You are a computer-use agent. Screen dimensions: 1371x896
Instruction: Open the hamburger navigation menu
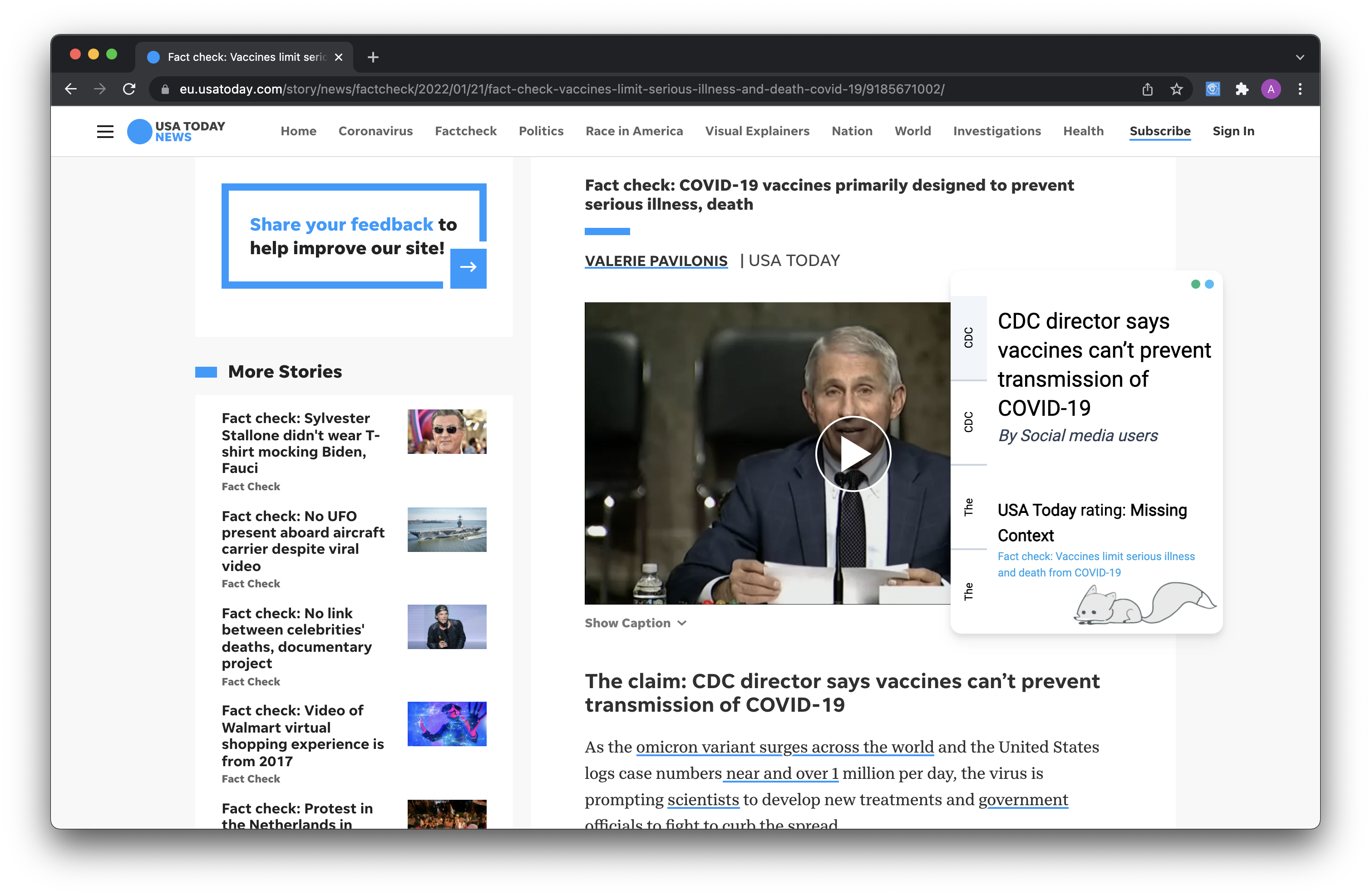105,131
